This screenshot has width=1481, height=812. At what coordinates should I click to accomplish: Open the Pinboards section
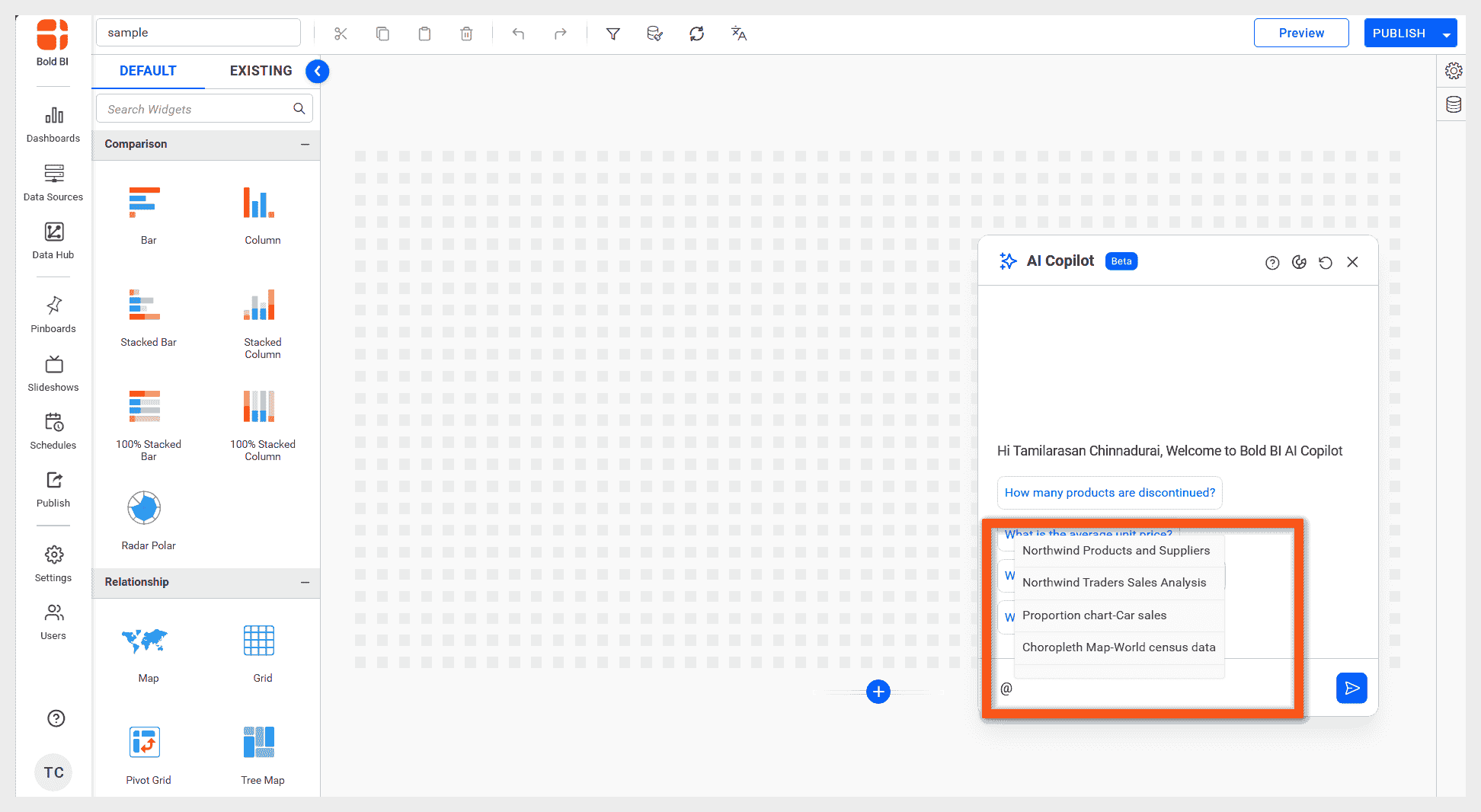[53, 314]
